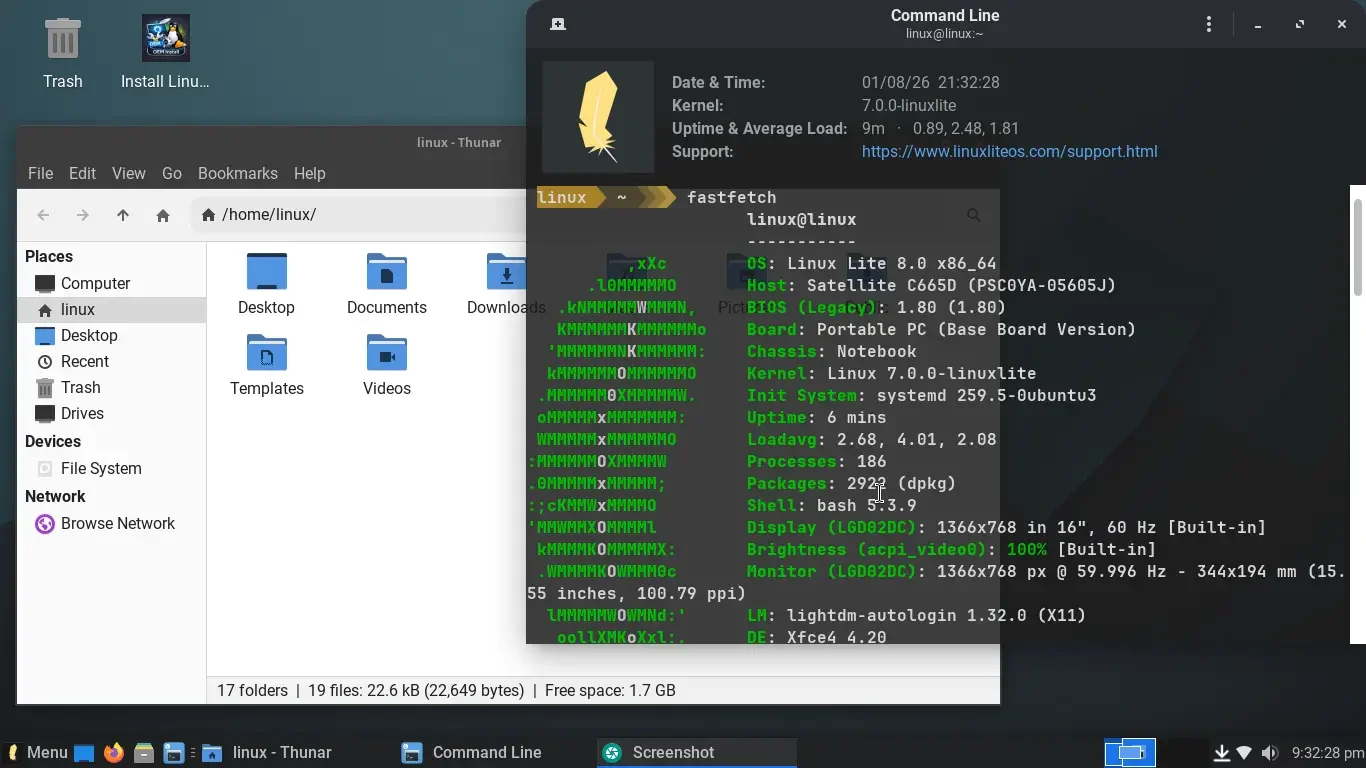Select the Templates folder in Thunar
The width and height of the screenshot is (1366, 768).
tap(266, 365)
